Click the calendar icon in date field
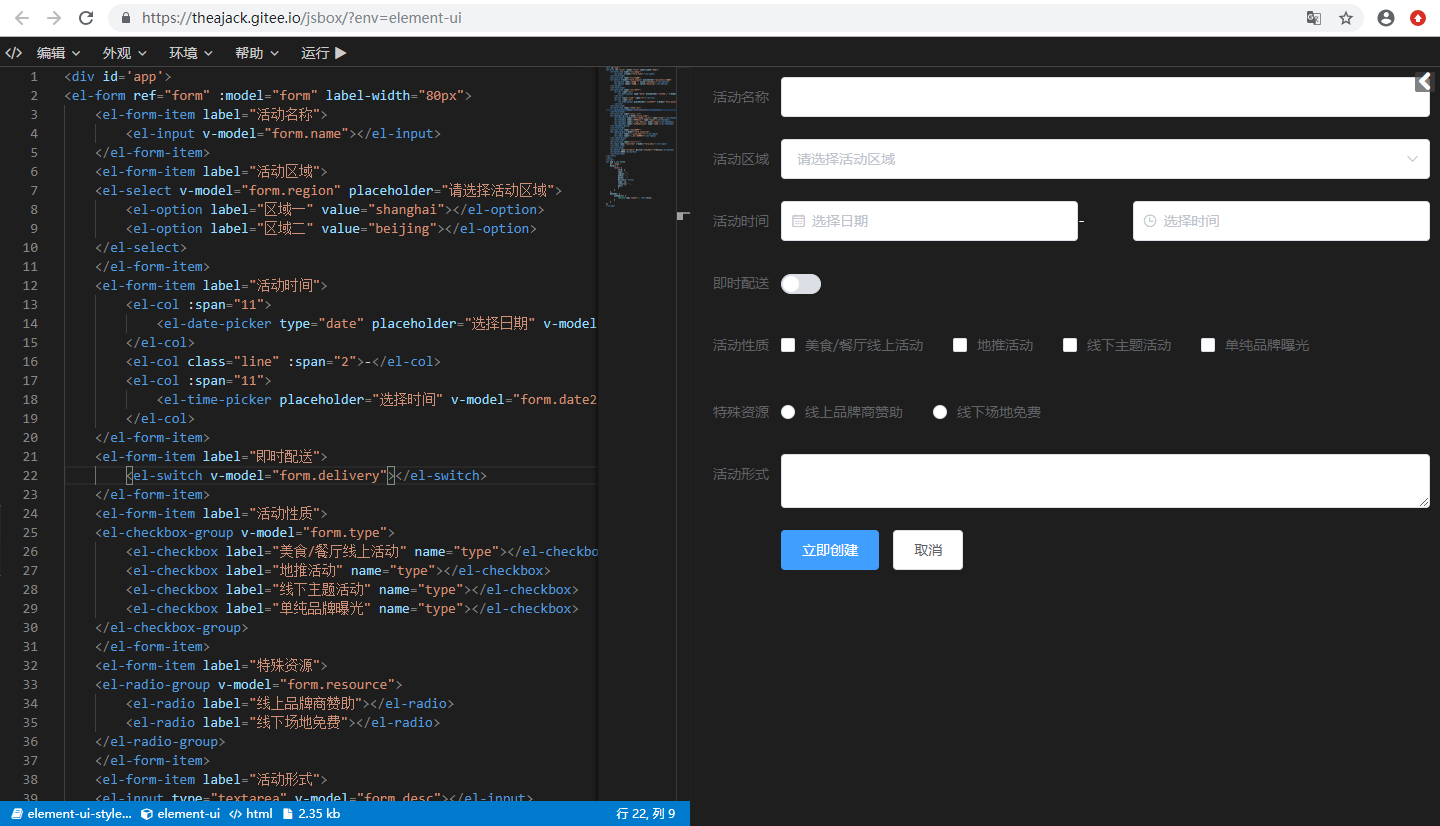The image size is (1440, 826). [798, 221]
